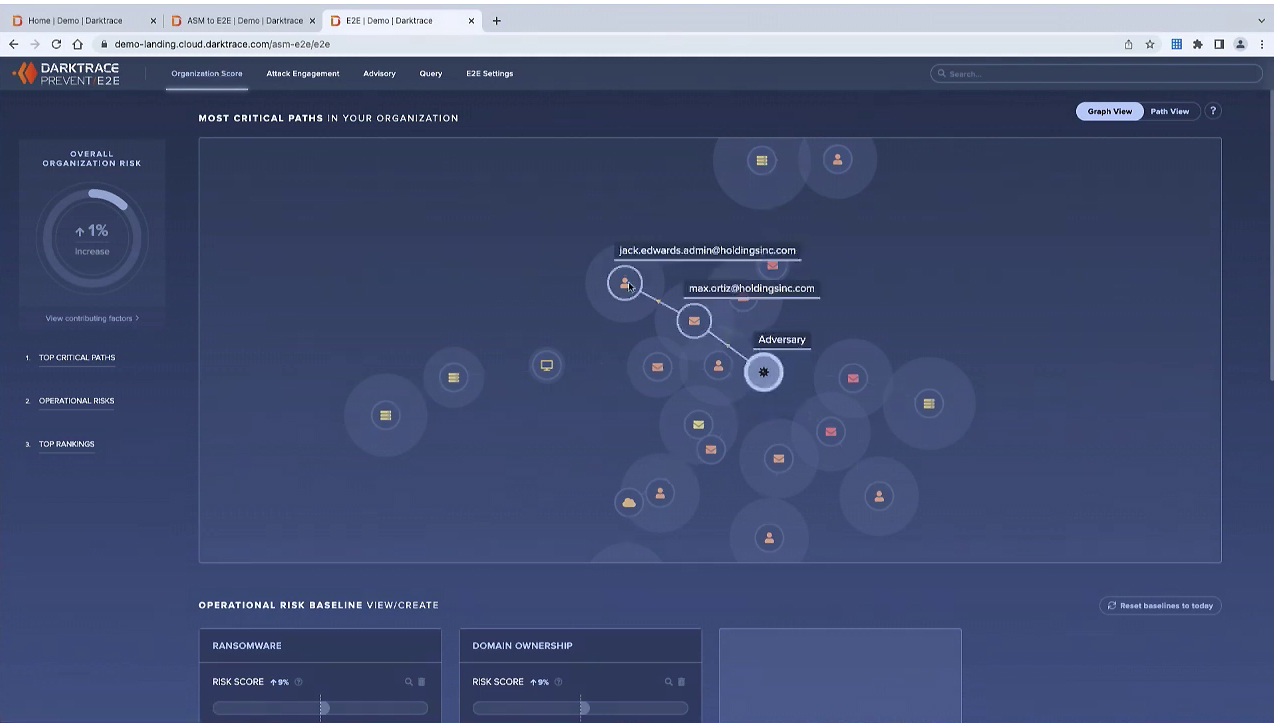Click the Ransomware risk score slider handle

point(323,708)
